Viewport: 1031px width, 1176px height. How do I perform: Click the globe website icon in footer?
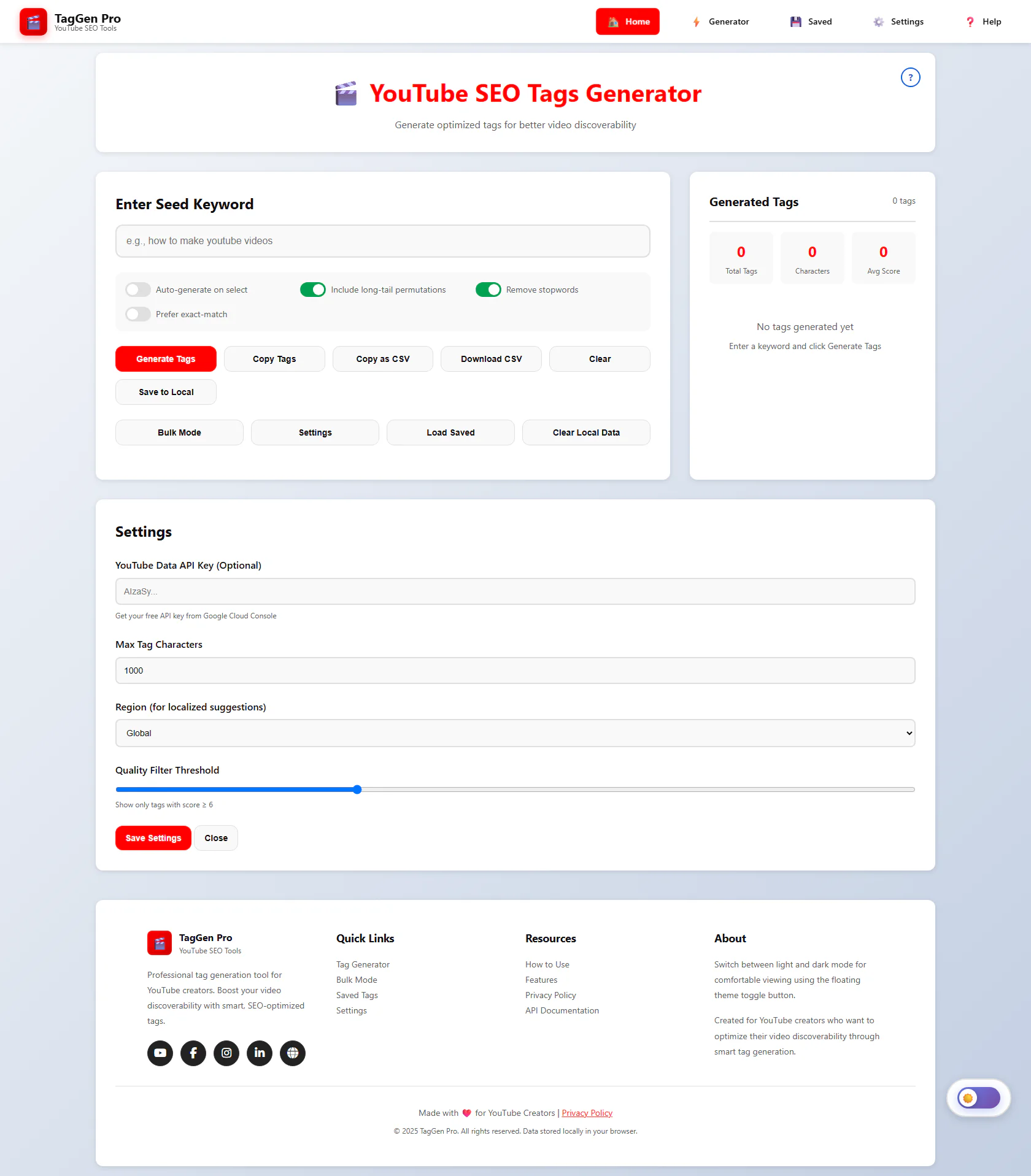point(293,1053)
